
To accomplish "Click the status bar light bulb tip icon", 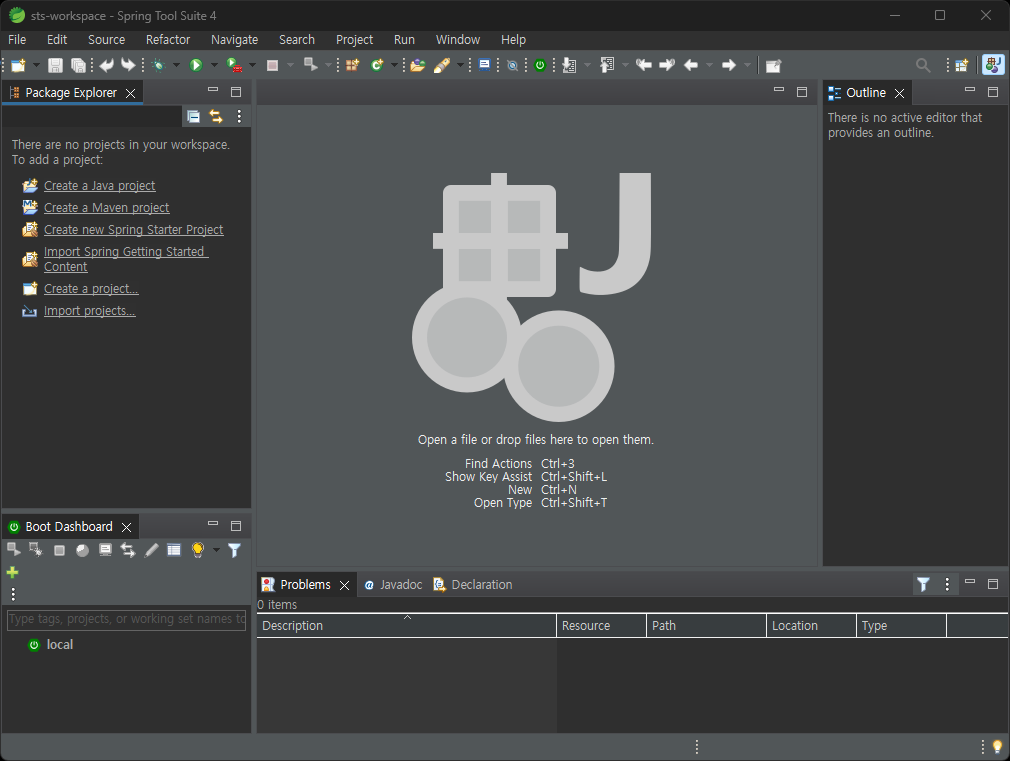I will click(997, 747).
